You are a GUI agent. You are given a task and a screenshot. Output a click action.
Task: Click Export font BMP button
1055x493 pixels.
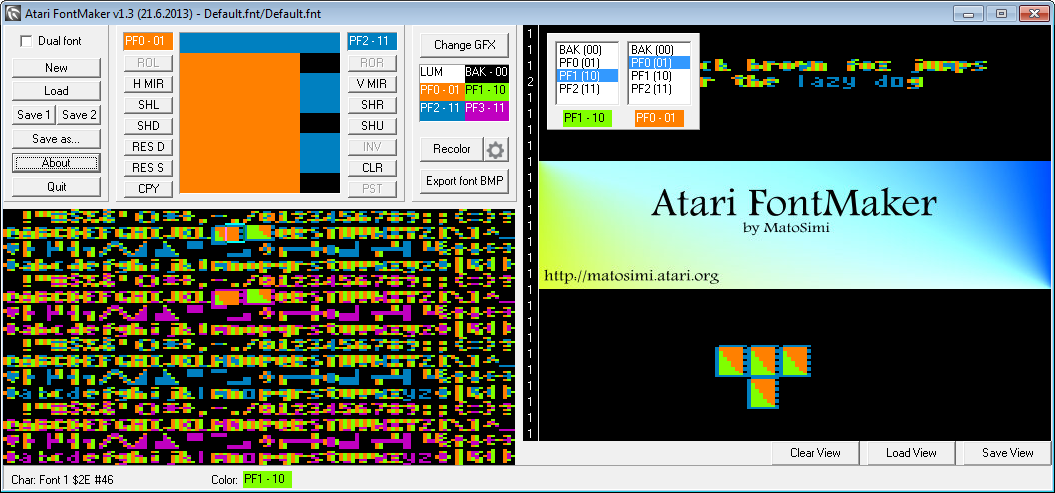[464, 181]
